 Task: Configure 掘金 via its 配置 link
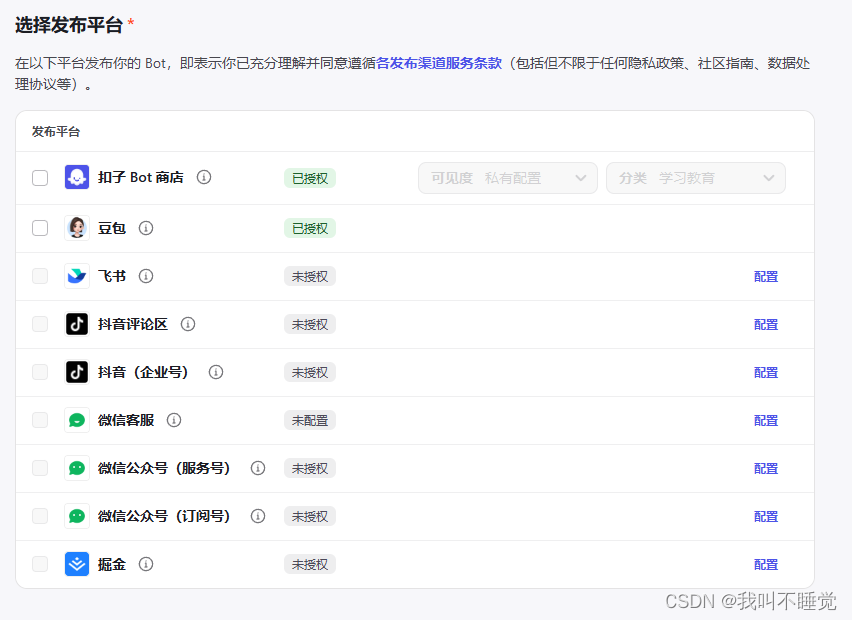pos(766,565)
